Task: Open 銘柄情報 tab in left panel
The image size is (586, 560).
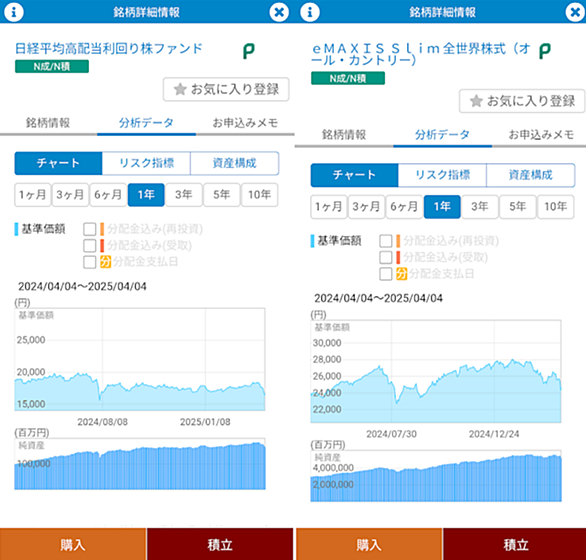Action: [x=48, y=123]
